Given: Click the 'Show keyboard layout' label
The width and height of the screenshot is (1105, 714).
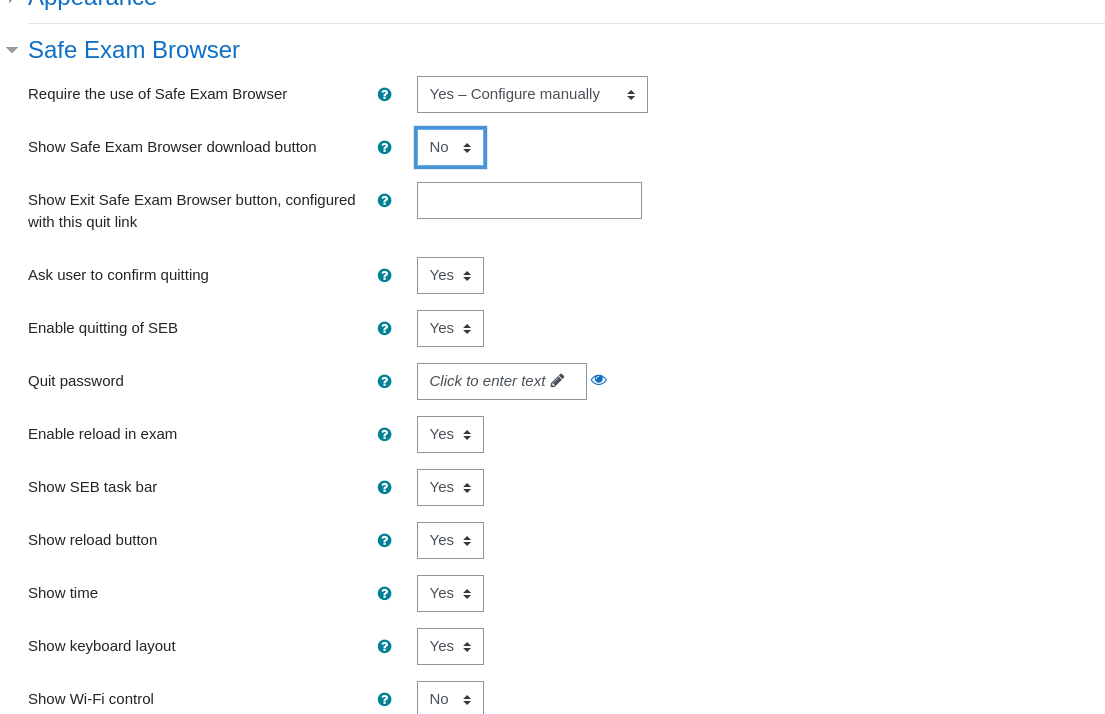Looking at the screenshot, I should coord(101,646).
